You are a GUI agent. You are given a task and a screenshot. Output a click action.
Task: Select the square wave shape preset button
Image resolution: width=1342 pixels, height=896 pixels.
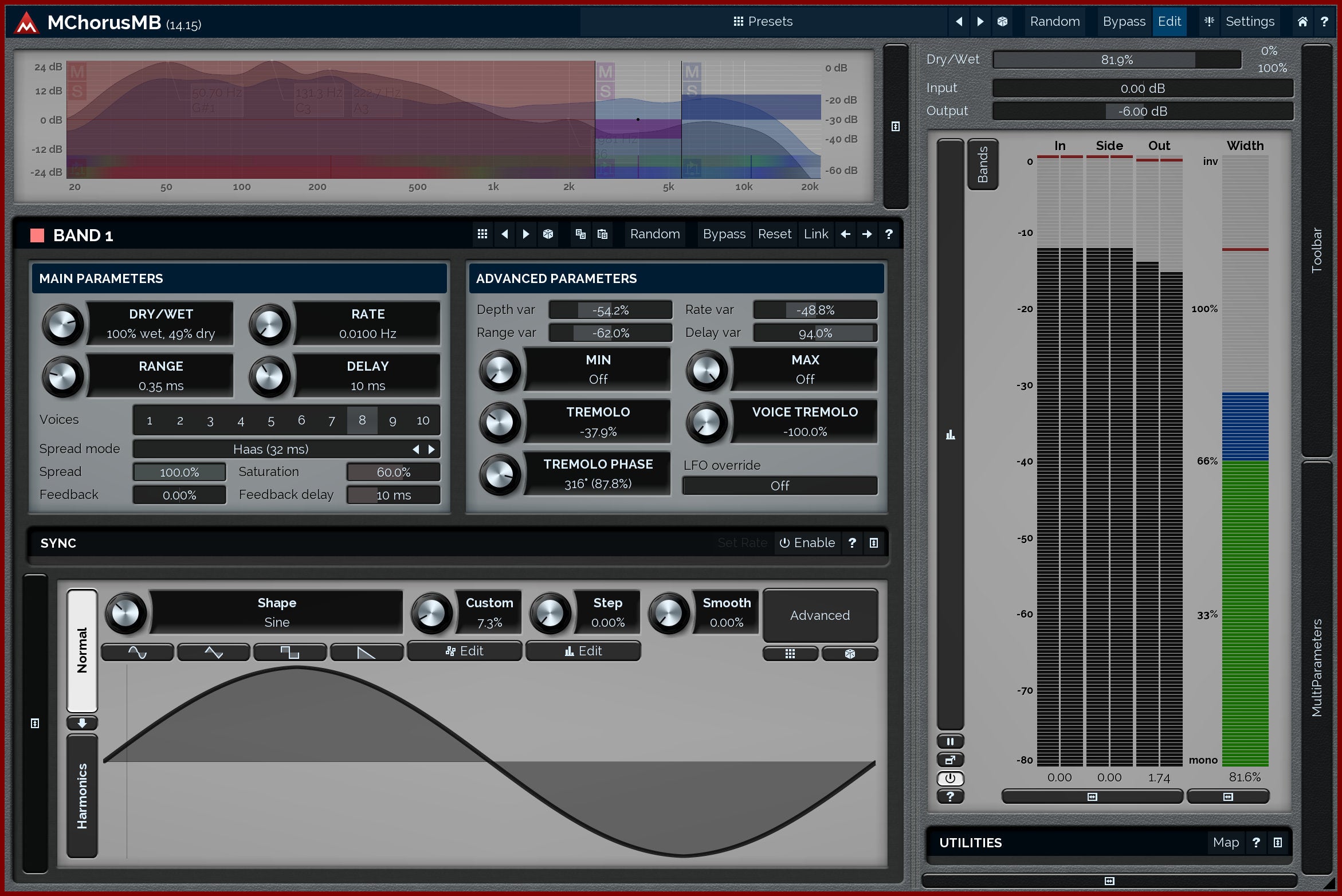[290, 652]
